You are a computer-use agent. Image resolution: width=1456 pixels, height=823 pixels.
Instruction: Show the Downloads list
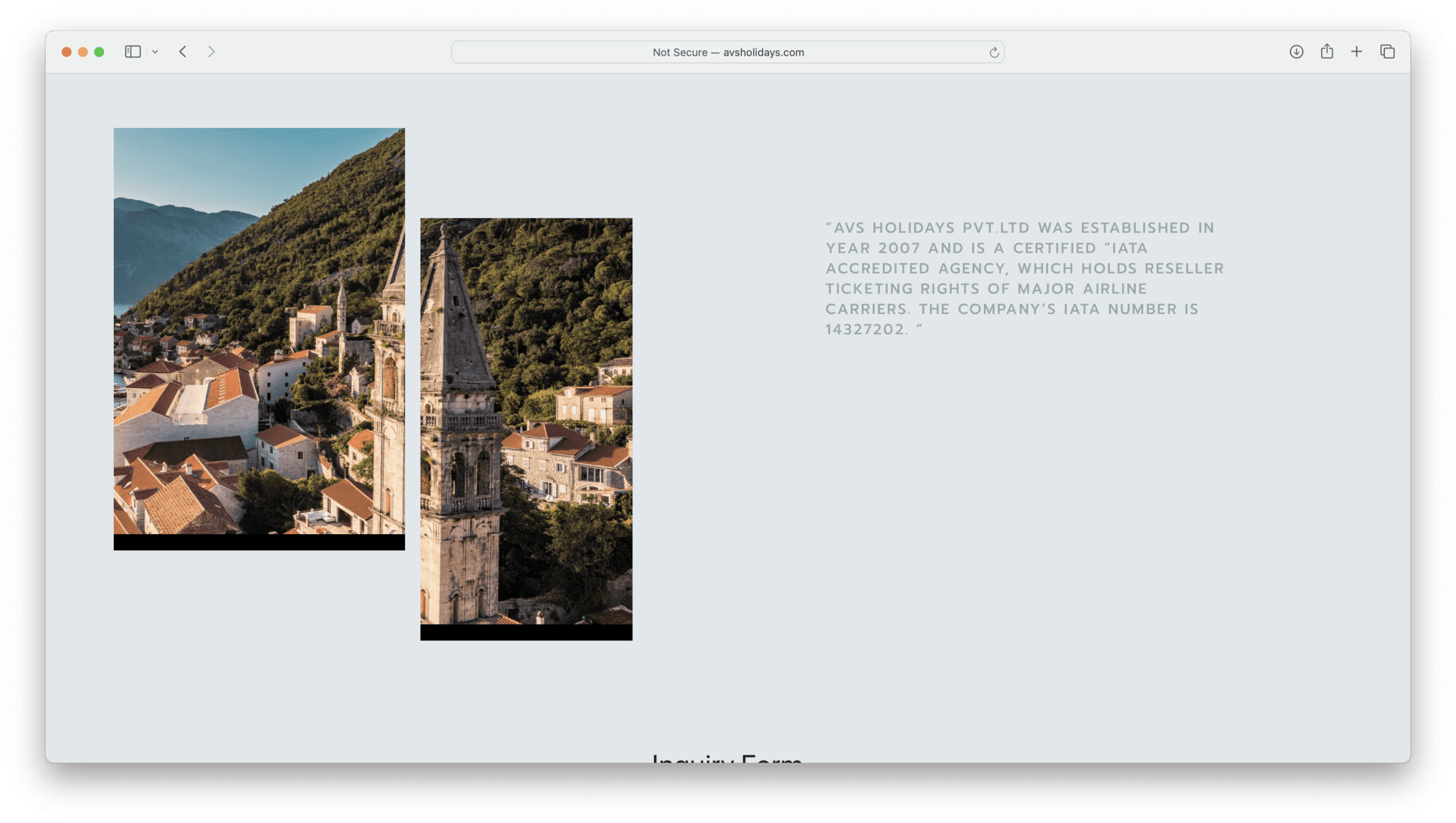coord(1296,52)
